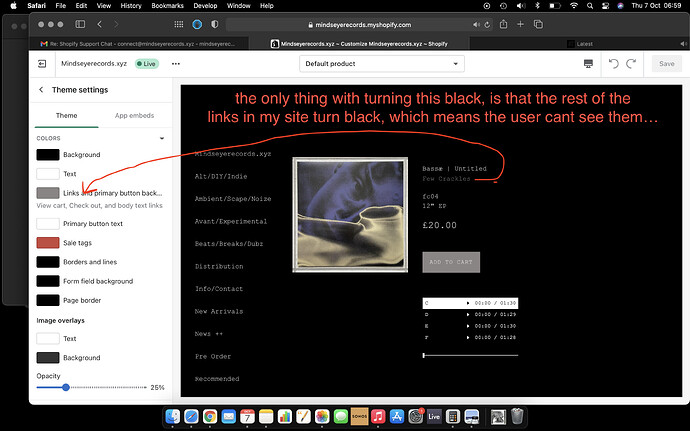Viewport: 690px width, 431px height.
Task: Play track F in the audio player
Action: (x=468, y=337)
